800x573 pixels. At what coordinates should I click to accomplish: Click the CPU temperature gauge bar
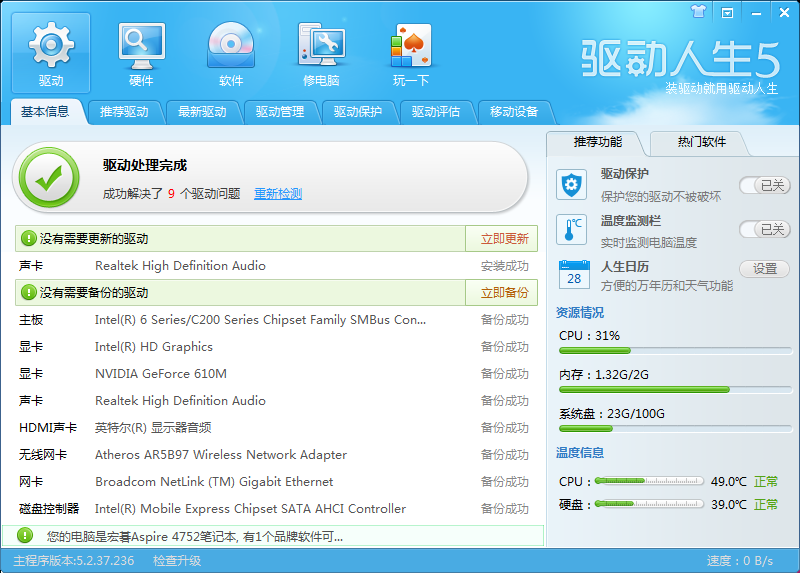click(649, 481)
